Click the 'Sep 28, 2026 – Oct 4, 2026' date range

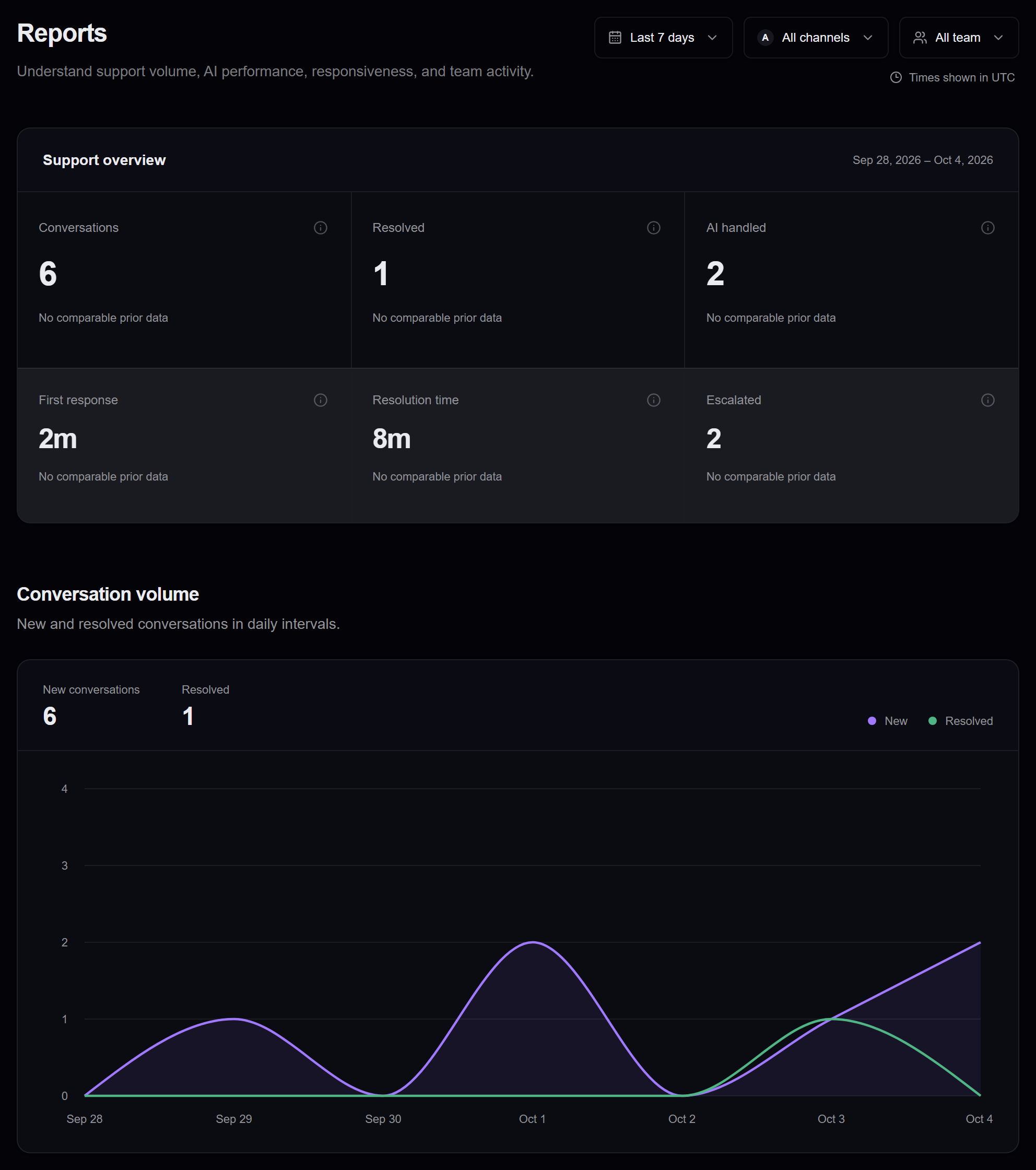pyautogui.click(x=923, y=160)
